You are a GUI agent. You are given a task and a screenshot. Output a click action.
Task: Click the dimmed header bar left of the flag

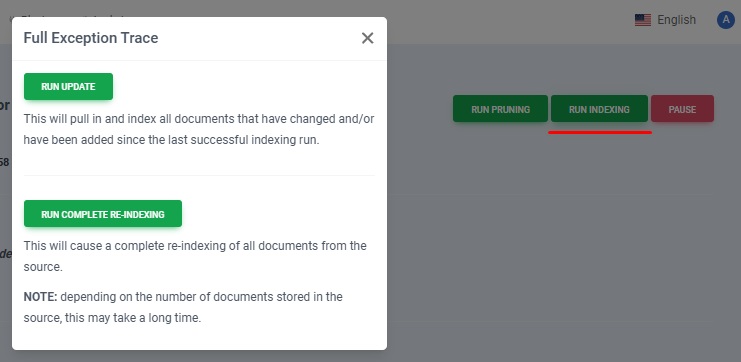(510, 22)
